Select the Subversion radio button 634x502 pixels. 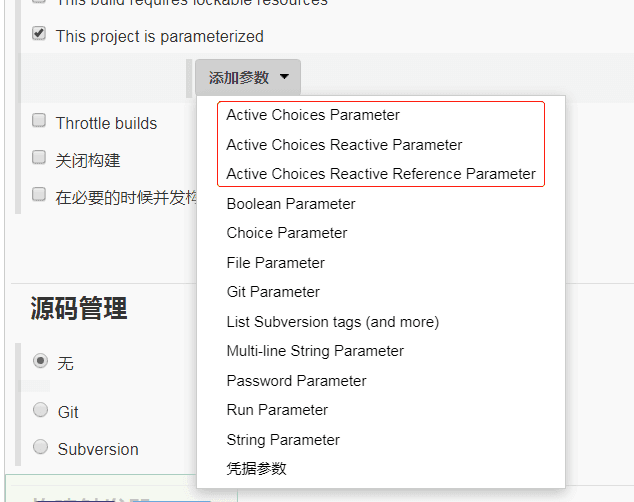pos(41,447)
